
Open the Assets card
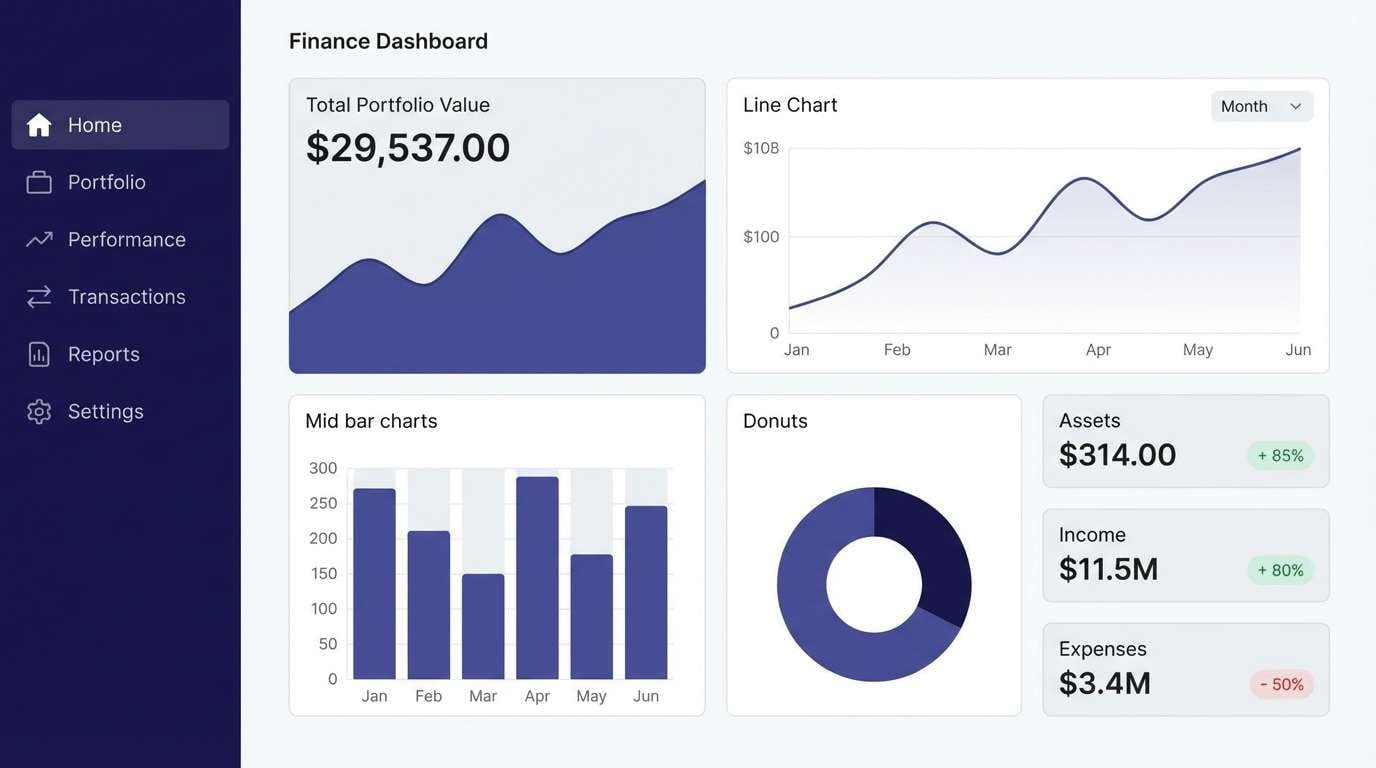(1185, 440)
